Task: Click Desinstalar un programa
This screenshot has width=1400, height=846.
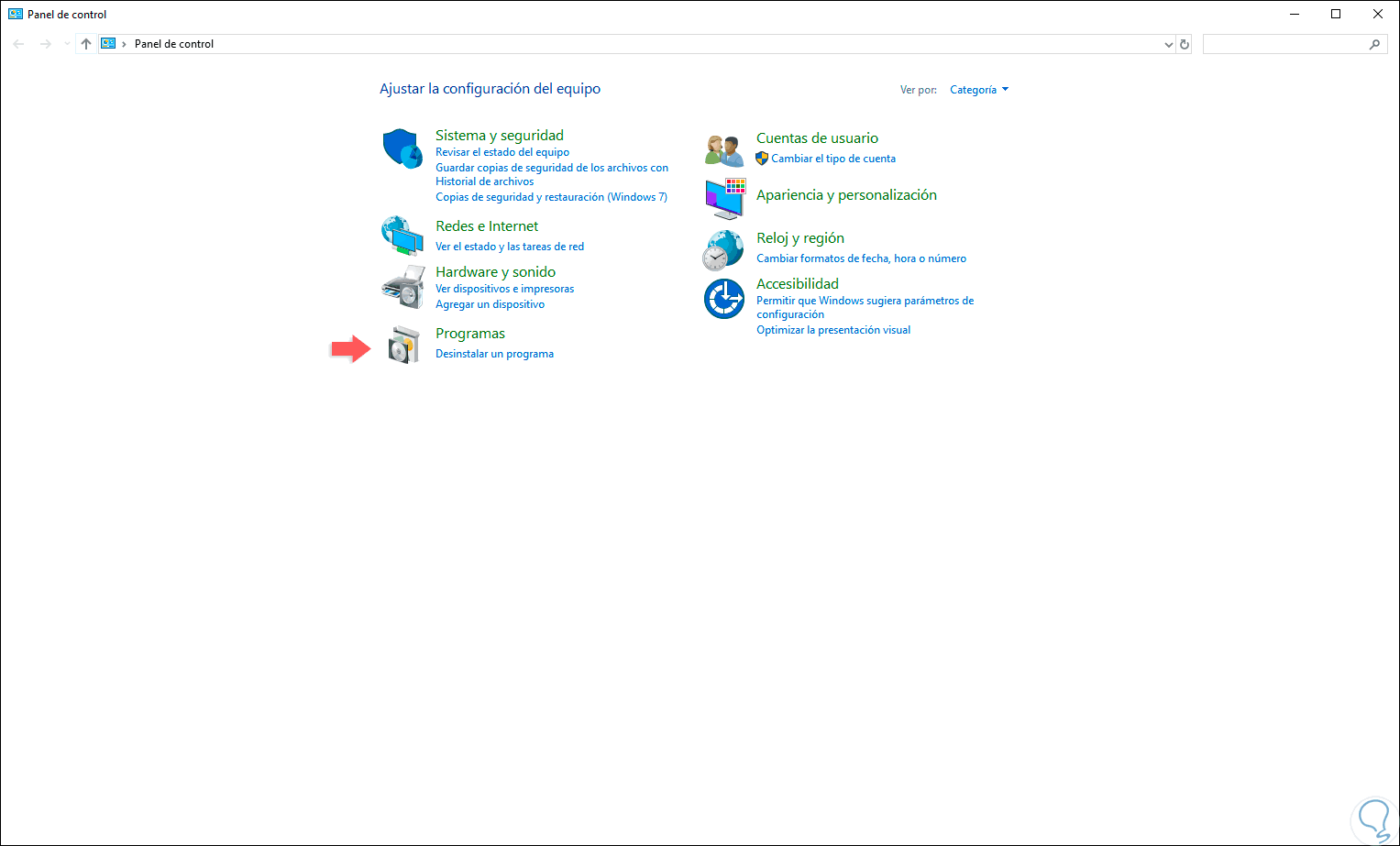Action: click(495, 354)
